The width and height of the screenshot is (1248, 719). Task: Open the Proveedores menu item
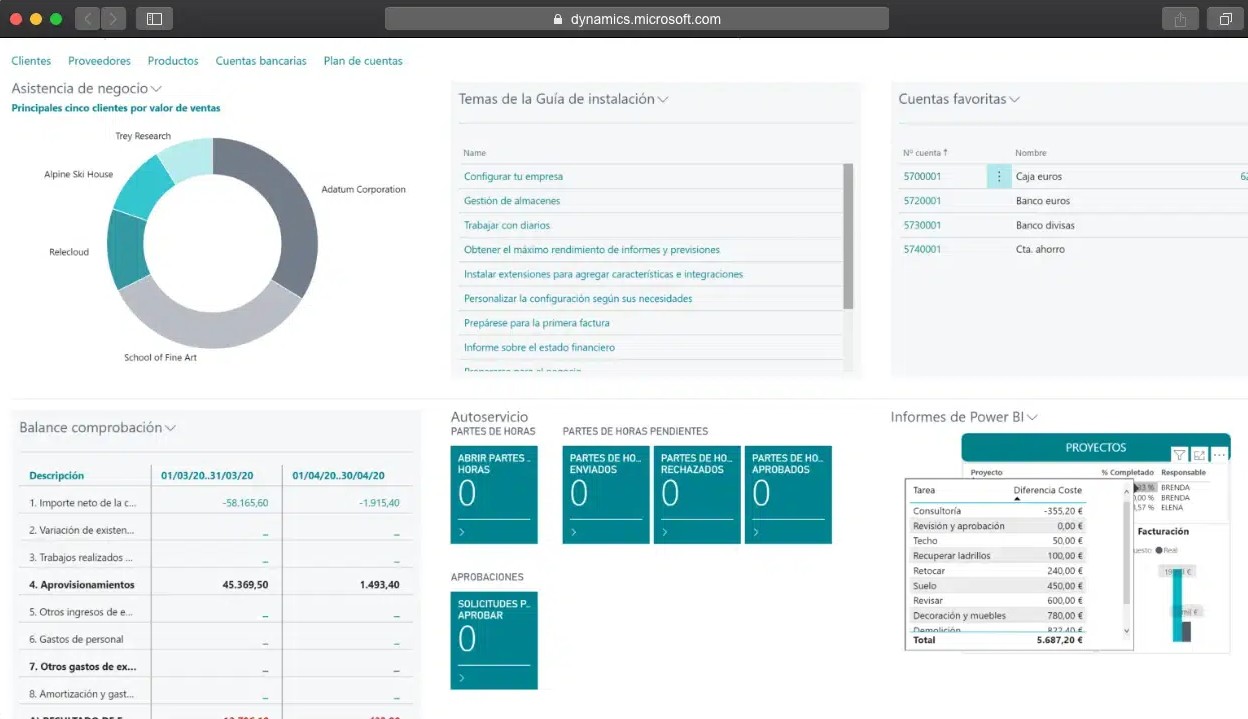[x=99, y=61]
